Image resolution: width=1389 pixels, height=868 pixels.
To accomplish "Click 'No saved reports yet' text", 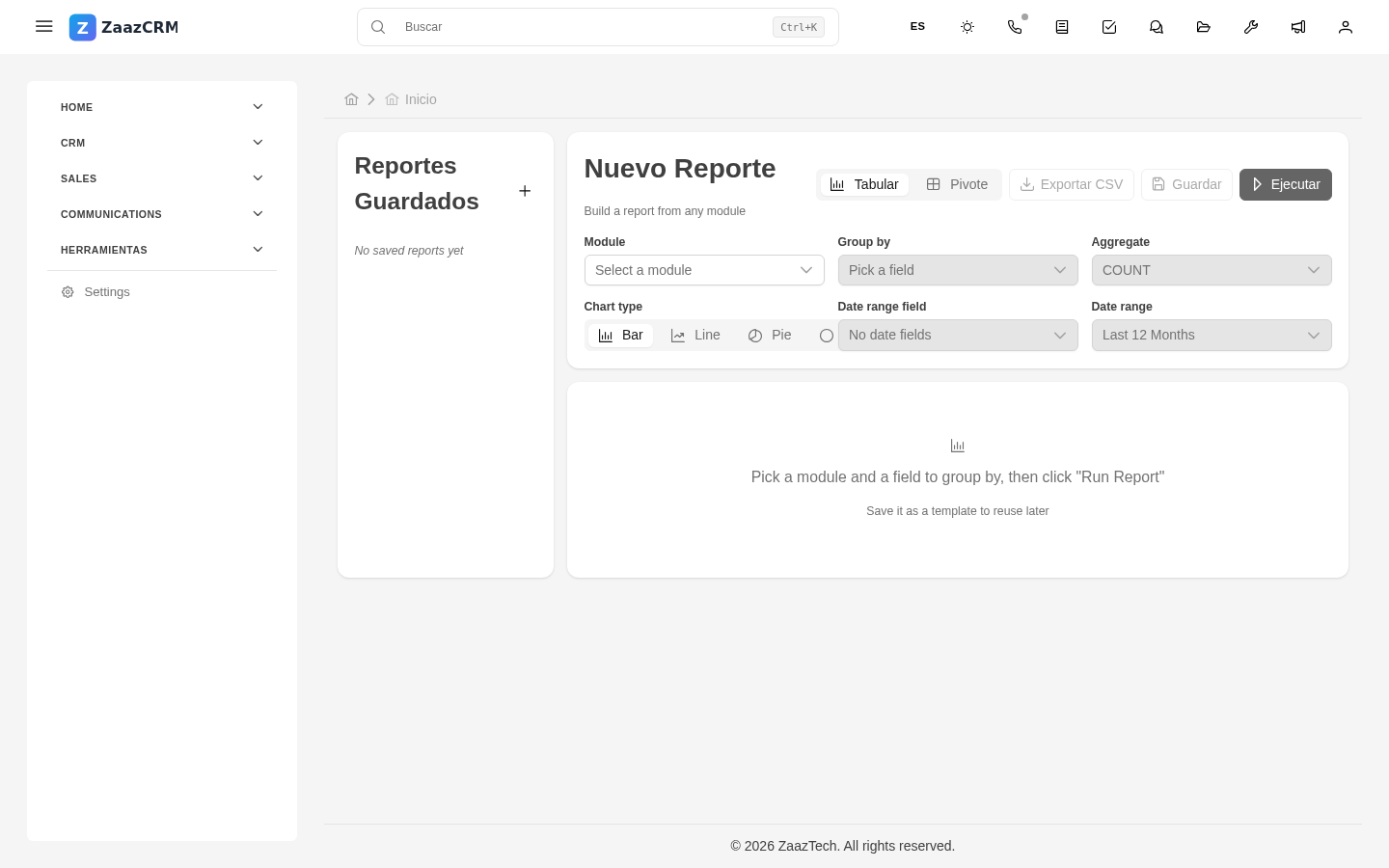I will click(409, 251).
